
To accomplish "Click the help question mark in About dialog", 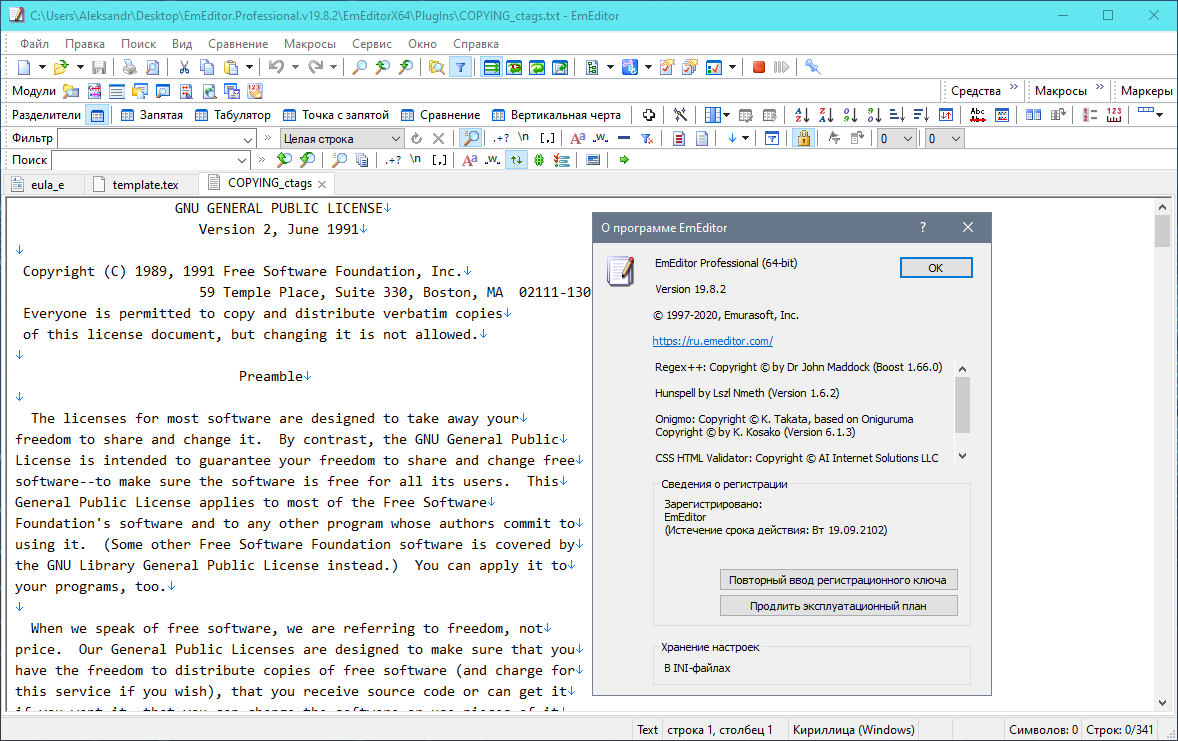I will pos(923,228).
